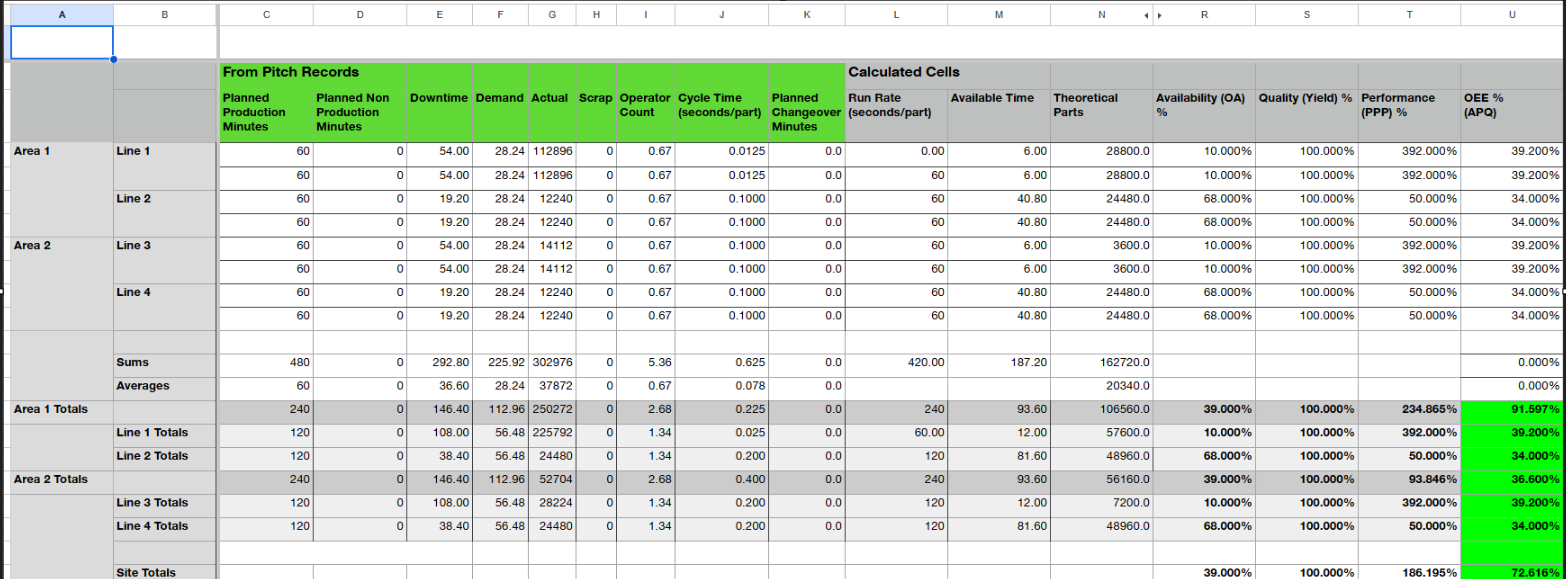Screen dimensions: 1566x579
Task: Click the 'Line 4' row label
Action: [x=133, y=292]
